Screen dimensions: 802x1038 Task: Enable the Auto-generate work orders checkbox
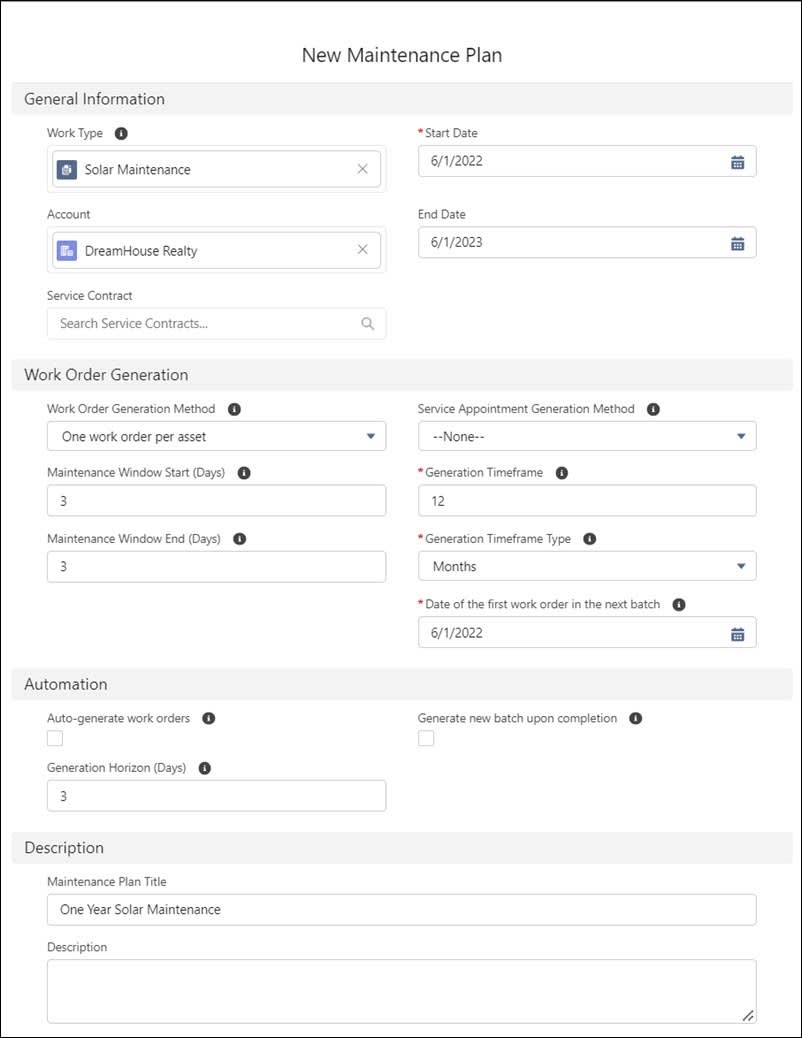54,737
